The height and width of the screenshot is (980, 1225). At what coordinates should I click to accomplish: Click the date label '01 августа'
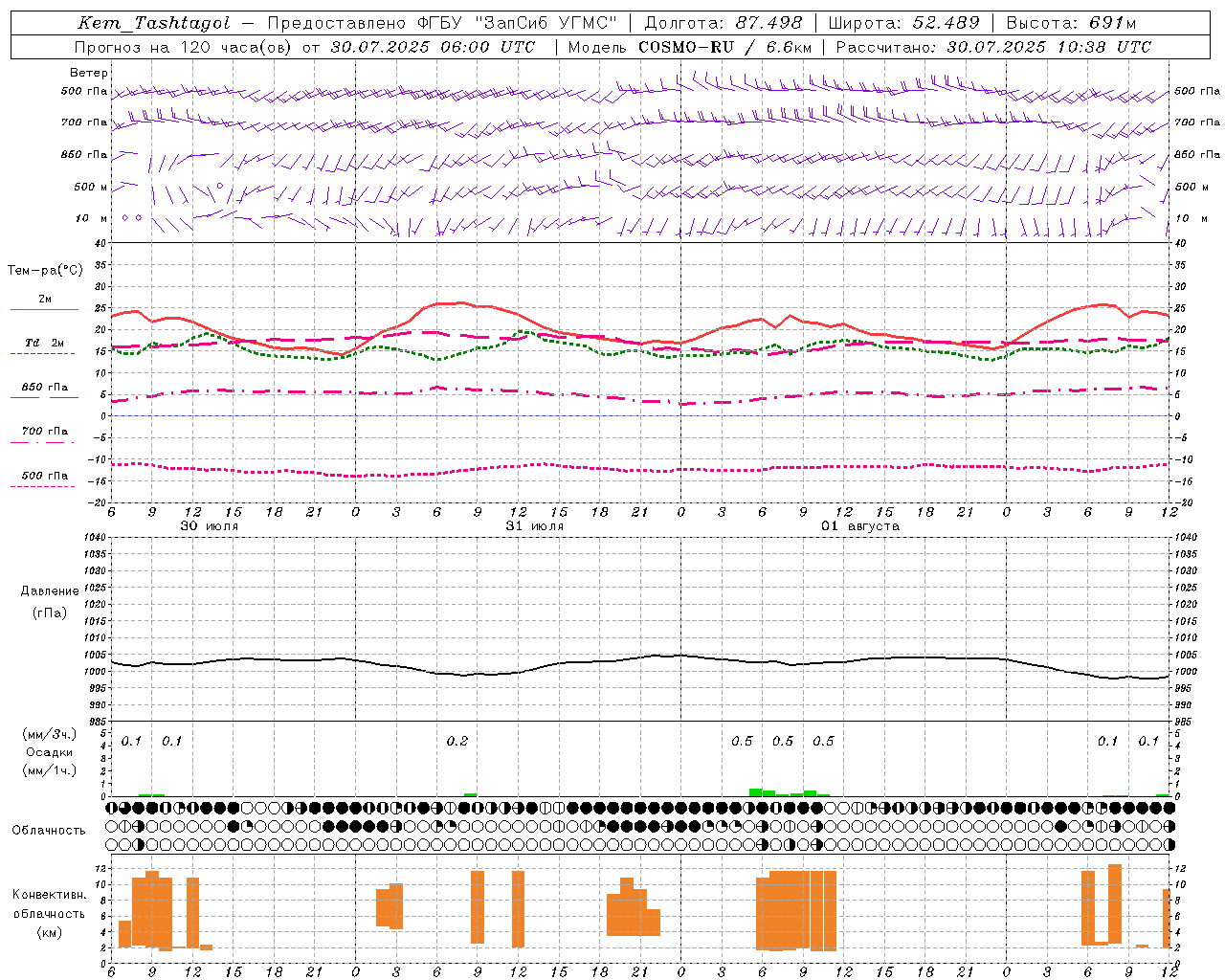pos(860,526)
